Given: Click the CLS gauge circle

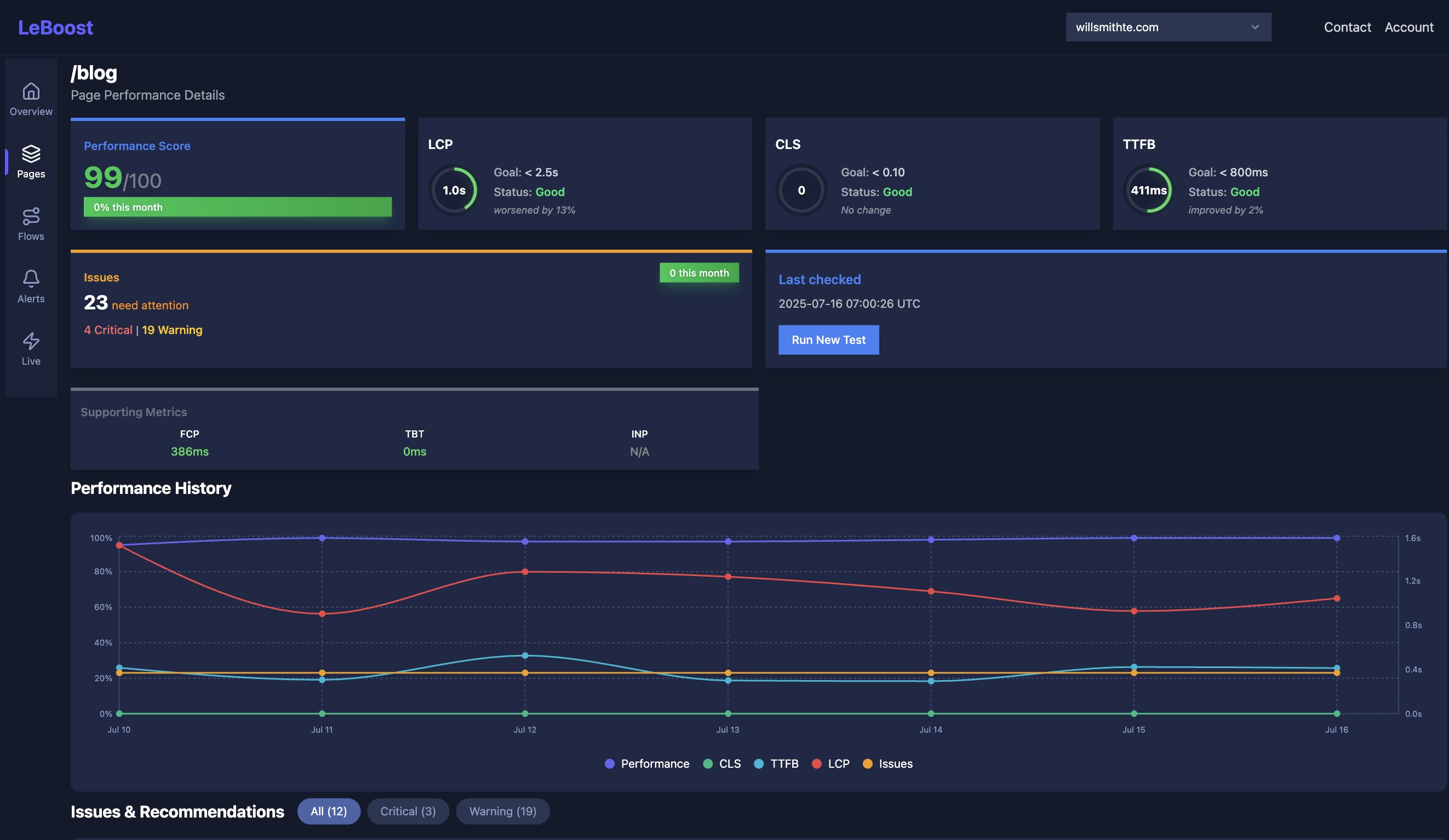Looking at the screenshot, I should click(801, 190).
